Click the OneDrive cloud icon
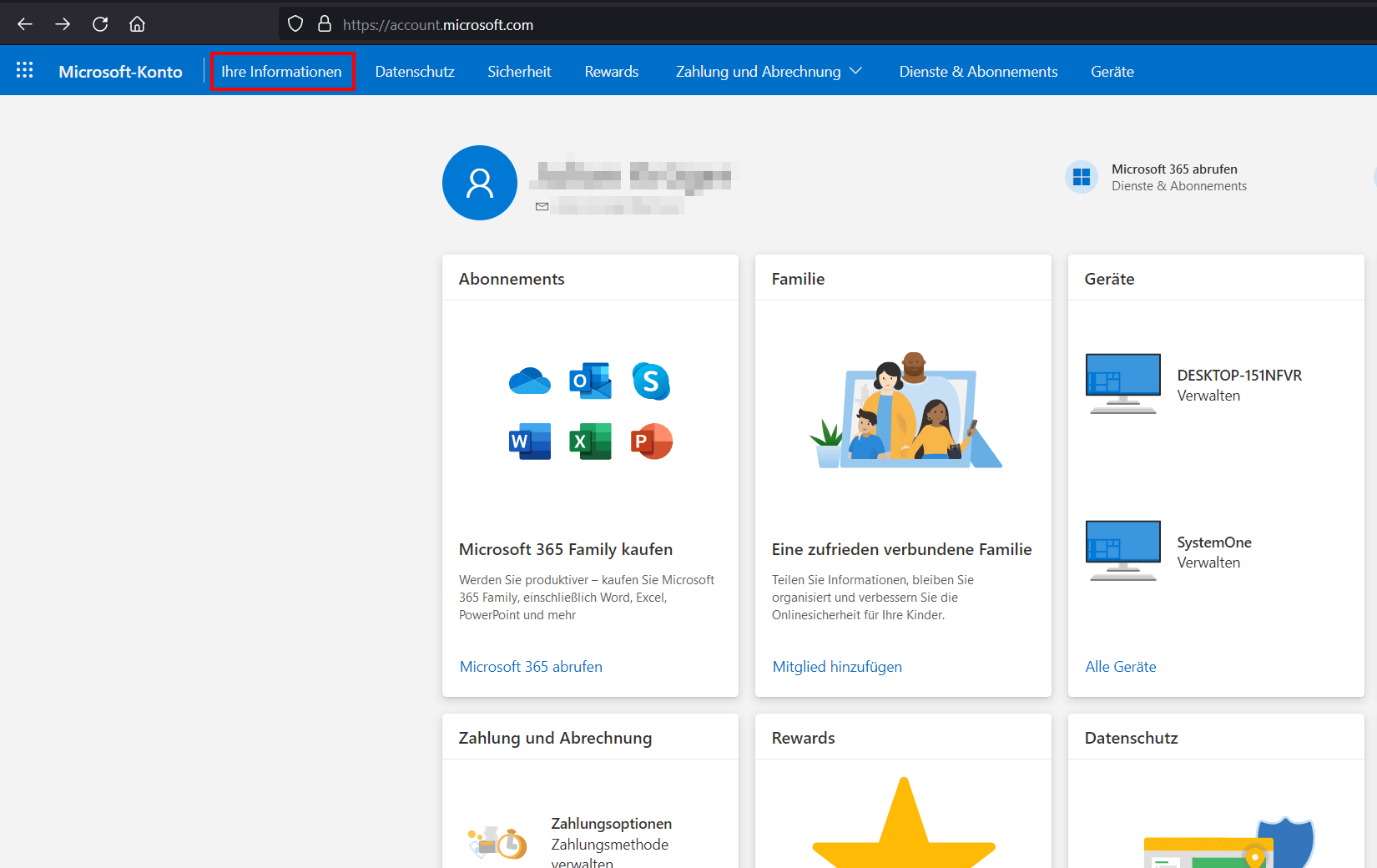1377x868 pixels. click(x=530, y=381)
